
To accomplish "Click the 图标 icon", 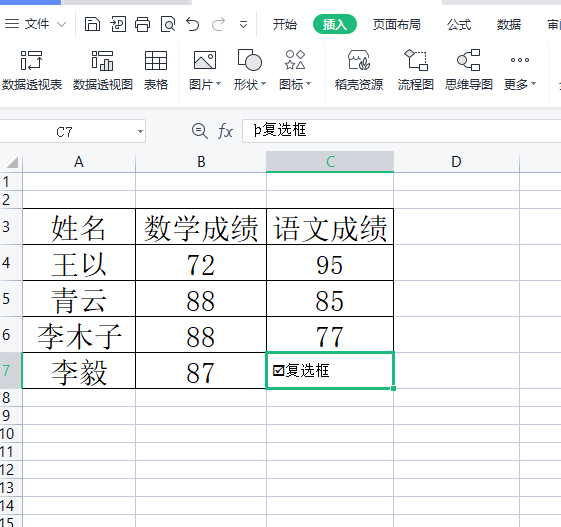I will coord(295,59).
